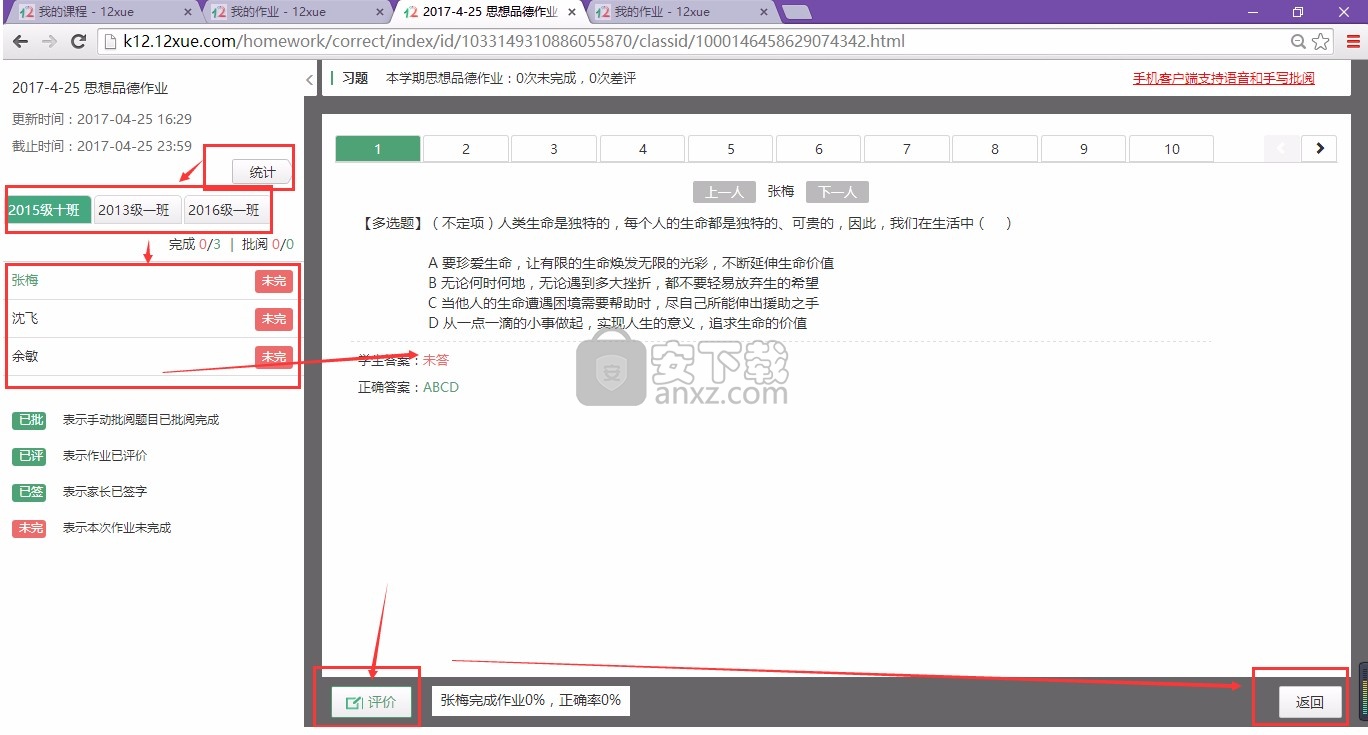
Task: Reload the page with refresh icon
Action: click(x=78, y=42)
